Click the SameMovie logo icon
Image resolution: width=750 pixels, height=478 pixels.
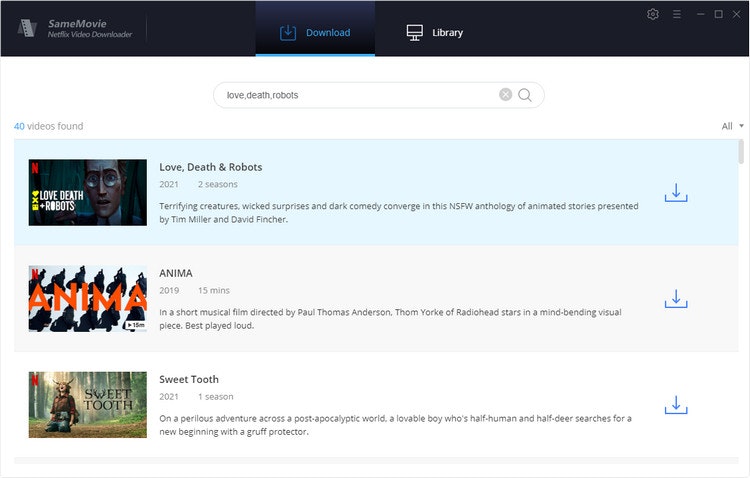tap(27, 28)
